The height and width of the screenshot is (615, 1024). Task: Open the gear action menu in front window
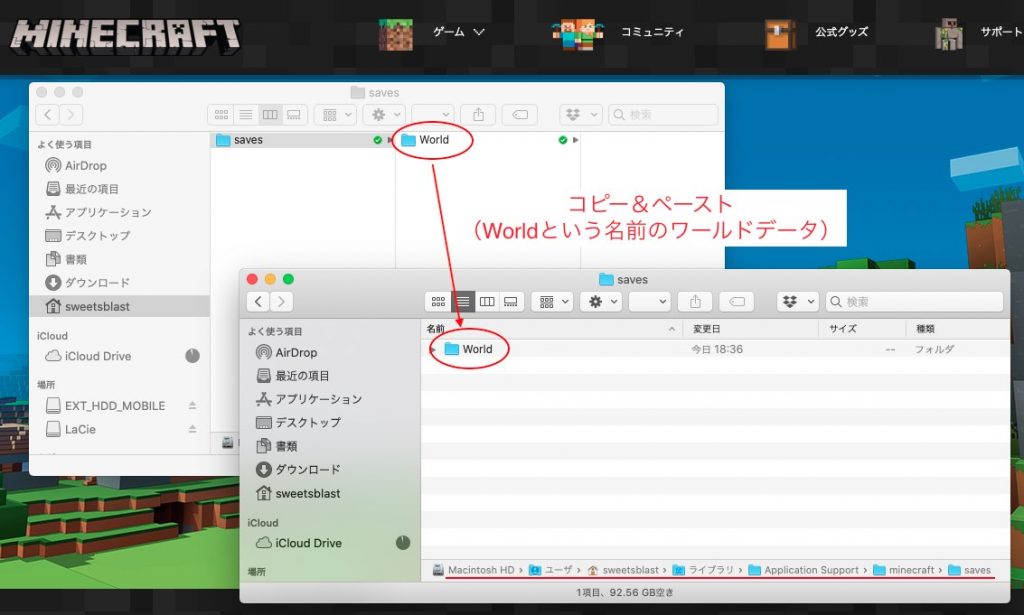point(601,302)
